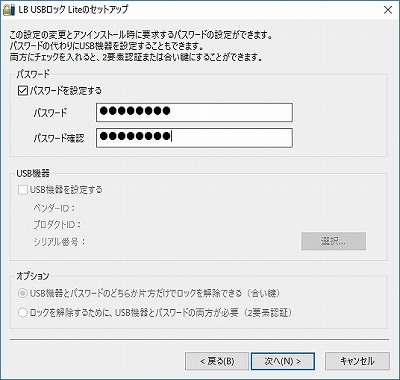Click the ベンダーID label
The width and height of the screenshot is (400, 380).
(54, 208)
